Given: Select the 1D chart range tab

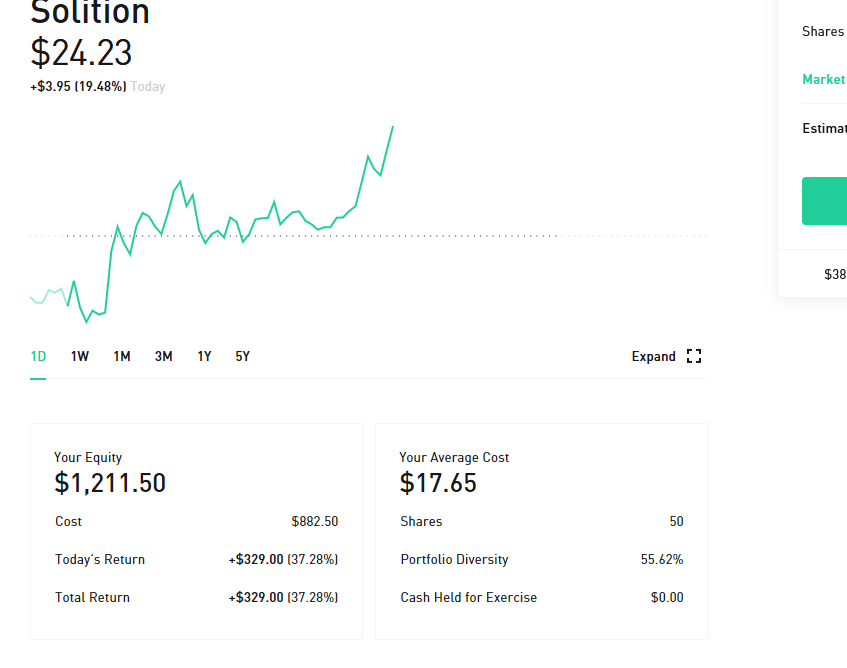Looking at the screenshot, I should click(38, 356).
